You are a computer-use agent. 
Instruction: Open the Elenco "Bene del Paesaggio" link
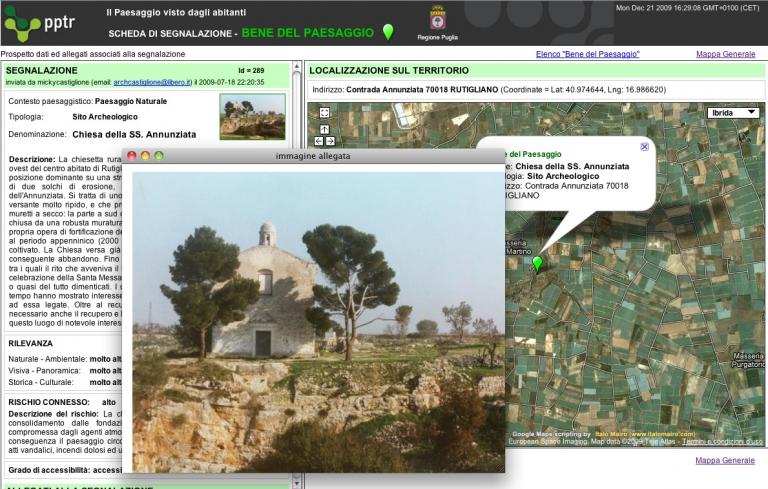click(587, 54)
